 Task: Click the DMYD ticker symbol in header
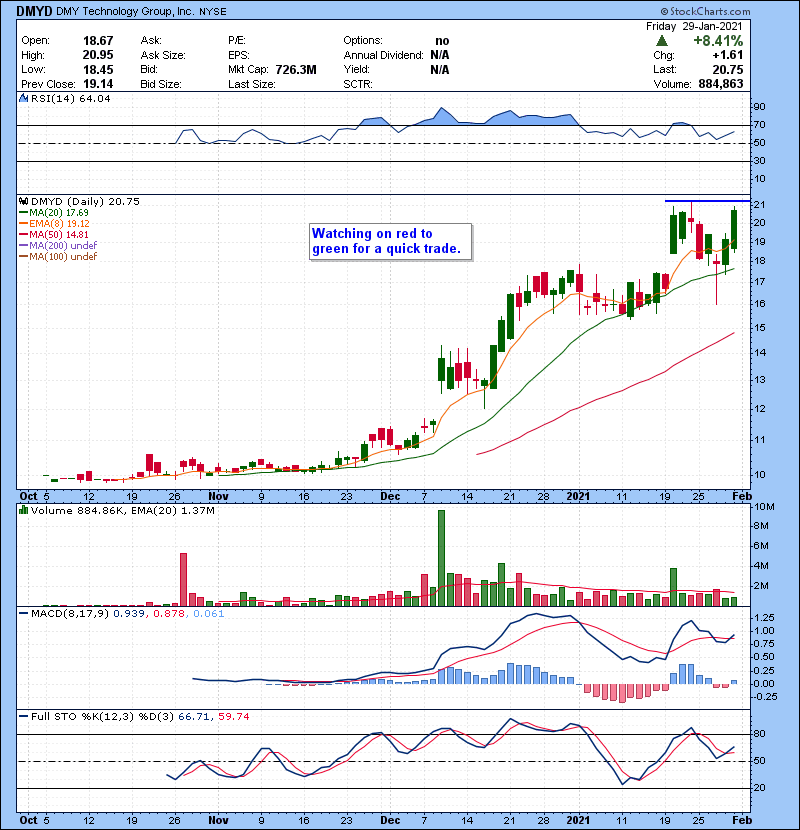[34, 11]
